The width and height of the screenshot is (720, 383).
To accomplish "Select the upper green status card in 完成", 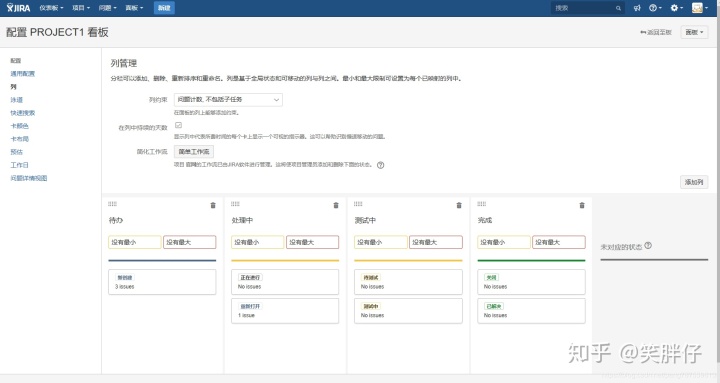I will tap(531, 282).
